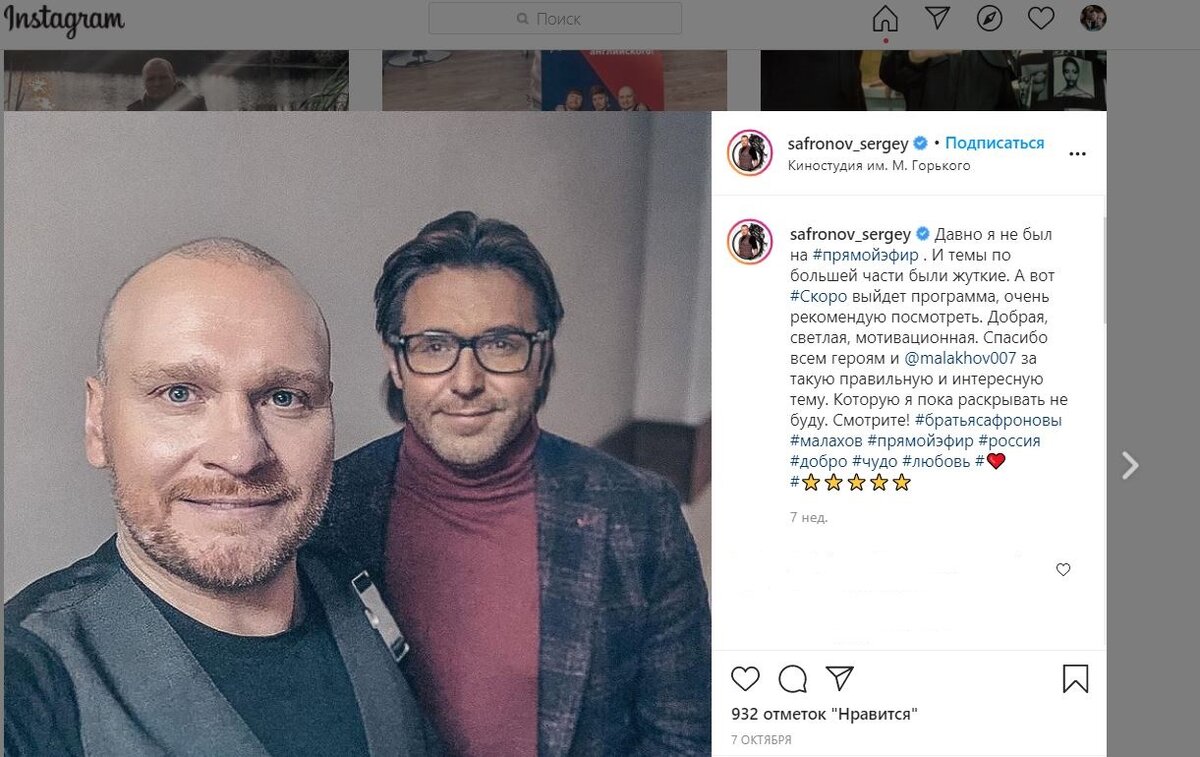The image size is (1200, 757).
Task: Like the caption with the small heart
Action: [x=1063, y=569]
